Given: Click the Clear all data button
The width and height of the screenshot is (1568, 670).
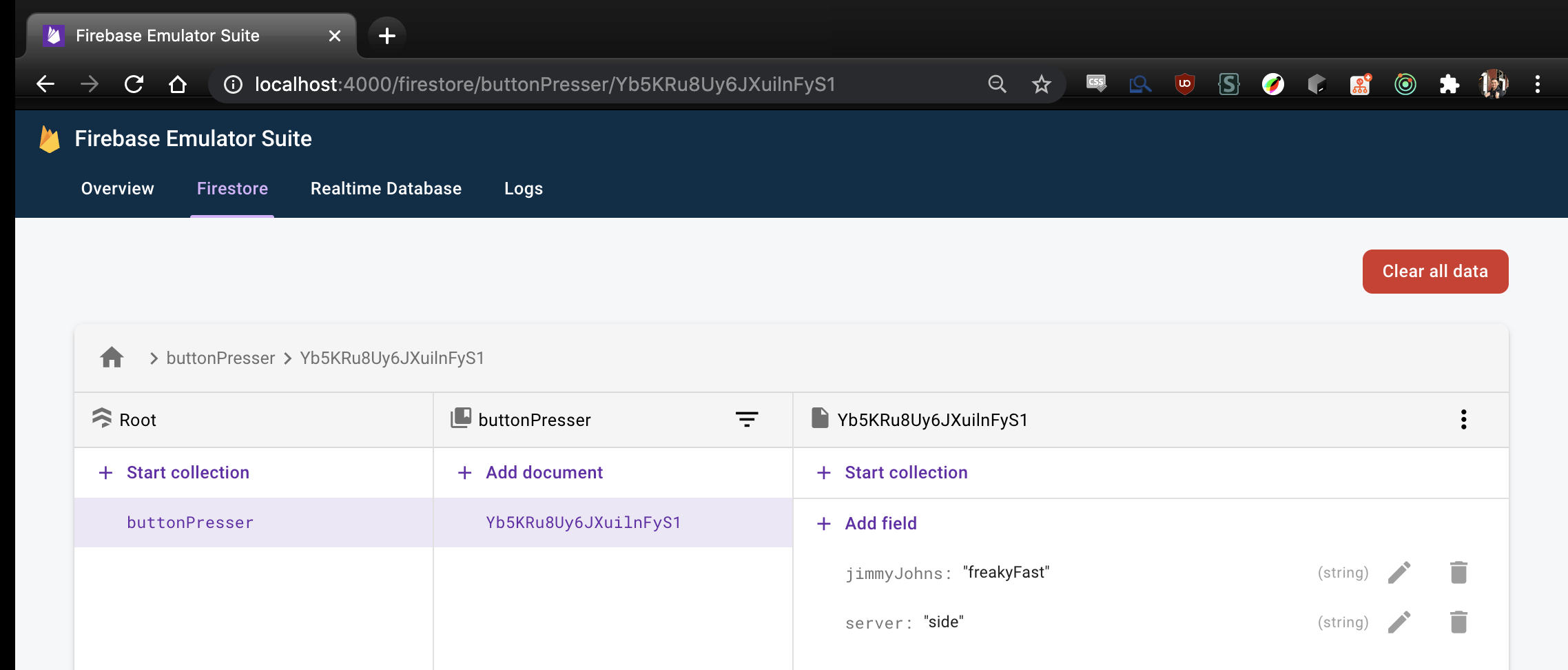Looking at the screenshot, I should pyautogui.click(x=1434, y=271).
